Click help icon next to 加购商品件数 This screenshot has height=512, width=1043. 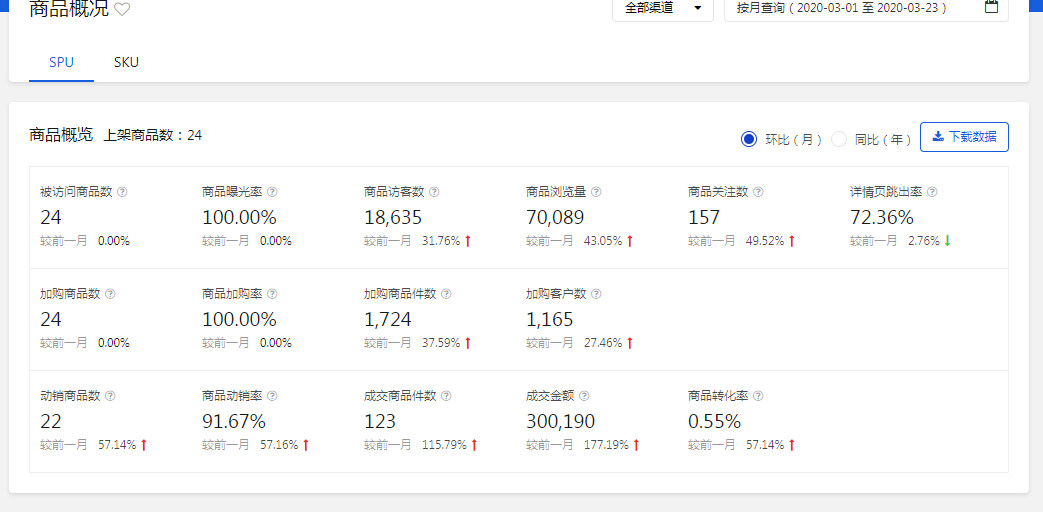click(x=446, y=294)
